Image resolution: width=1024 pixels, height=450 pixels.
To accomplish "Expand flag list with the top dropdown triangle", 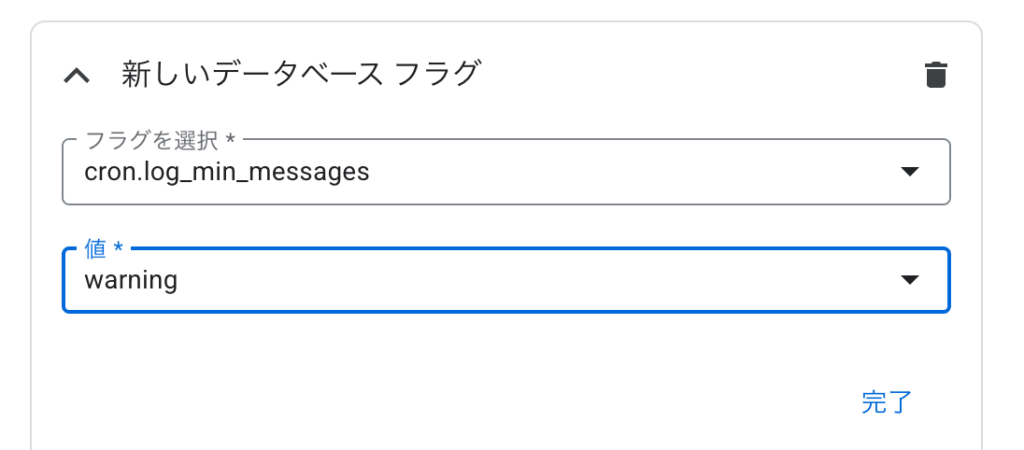I will 910,172.
